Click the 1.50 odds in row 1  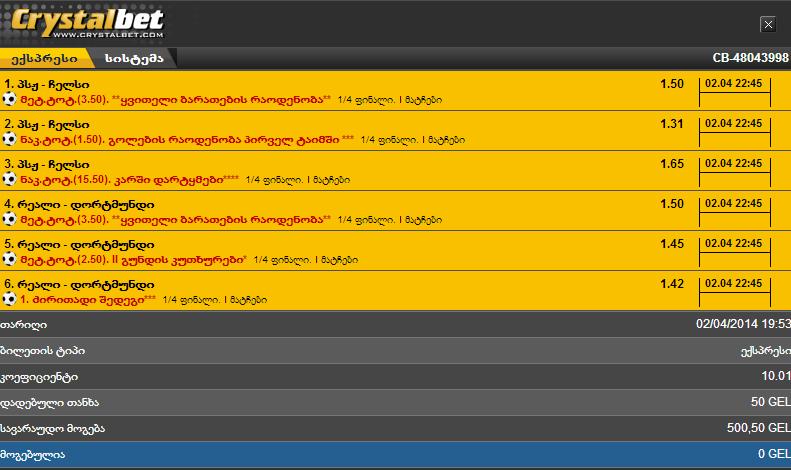tap(672, 84)
